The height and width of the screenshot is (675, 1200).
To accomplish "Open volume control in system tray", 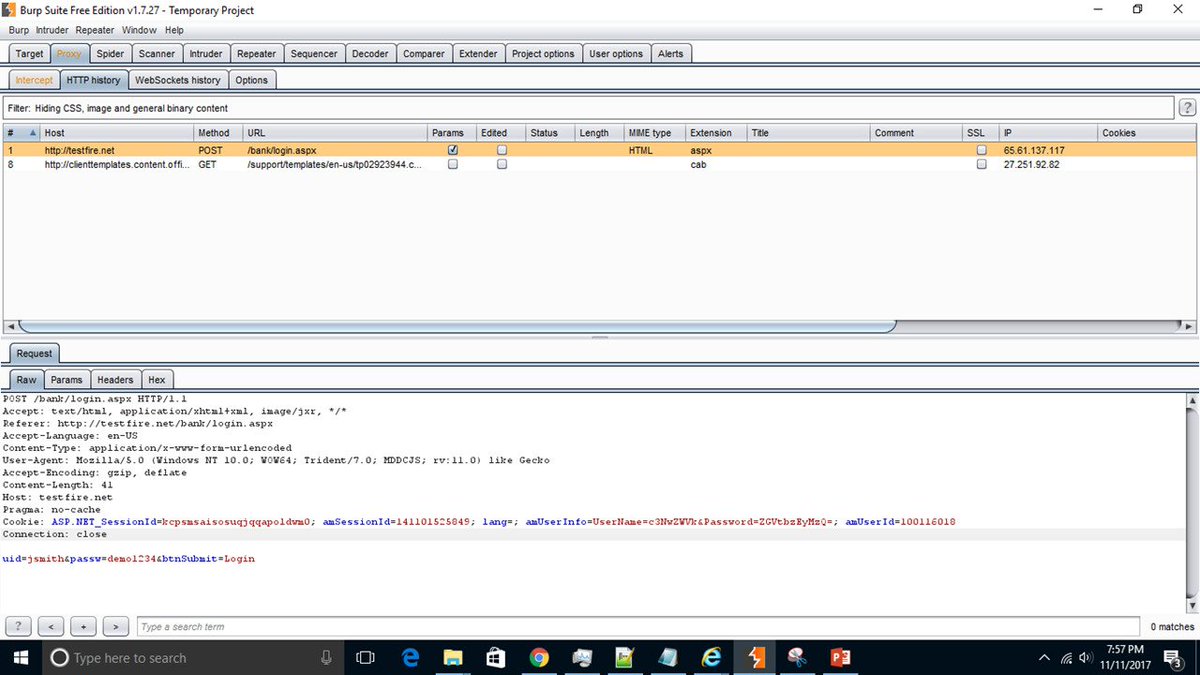I will (1085, 657).
